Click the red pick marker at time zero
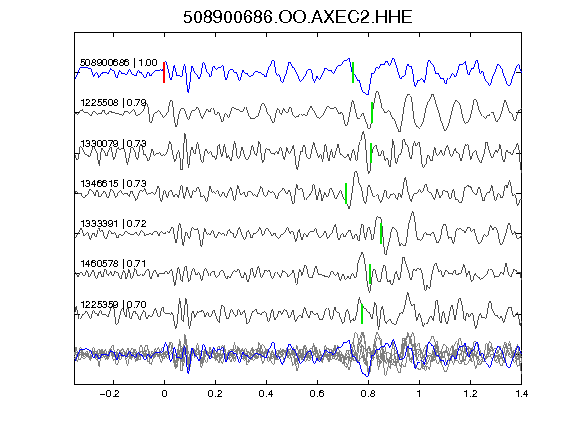The width and height of the screenshot is (576, 432). pos(164,72)
